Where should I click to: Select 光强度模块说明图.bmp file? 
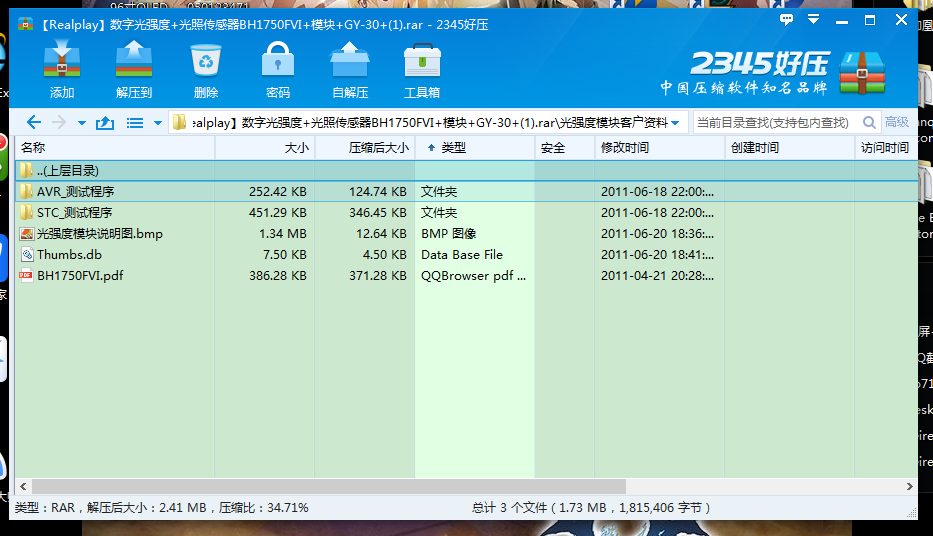pos(466,234)
